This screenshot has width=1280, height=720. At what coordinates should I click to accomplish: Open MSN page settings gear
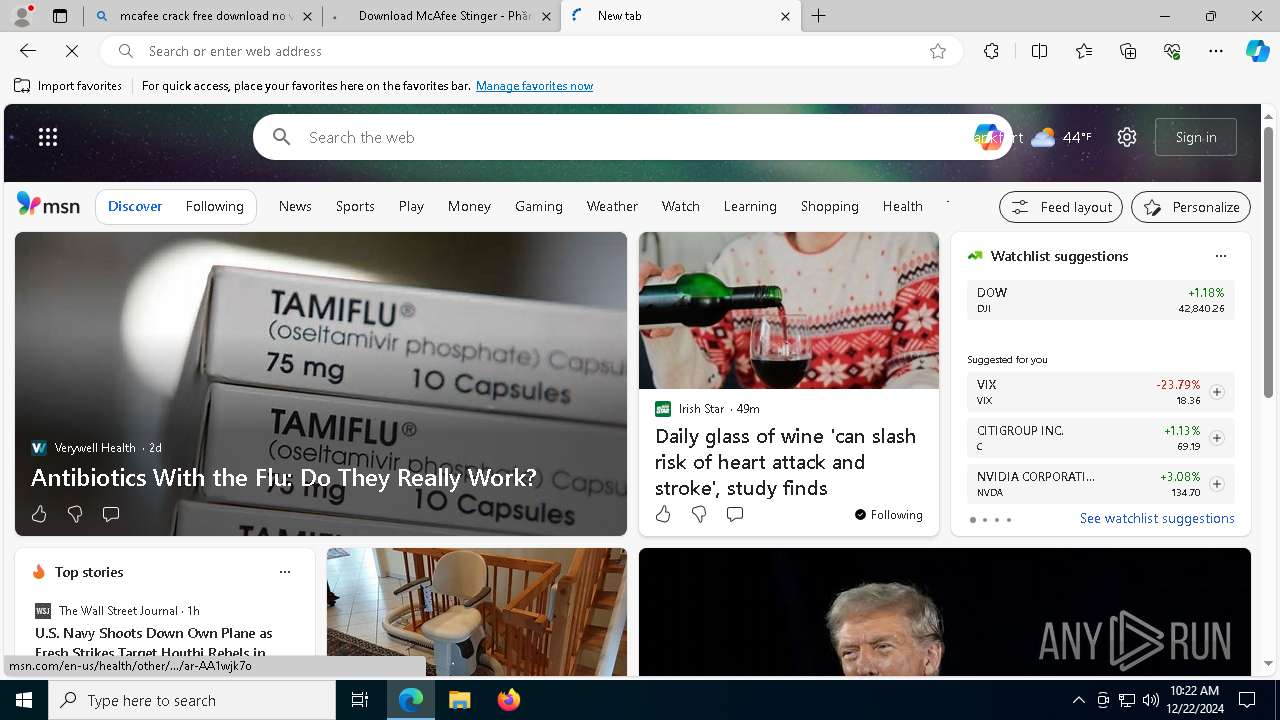click(1127, 137)
